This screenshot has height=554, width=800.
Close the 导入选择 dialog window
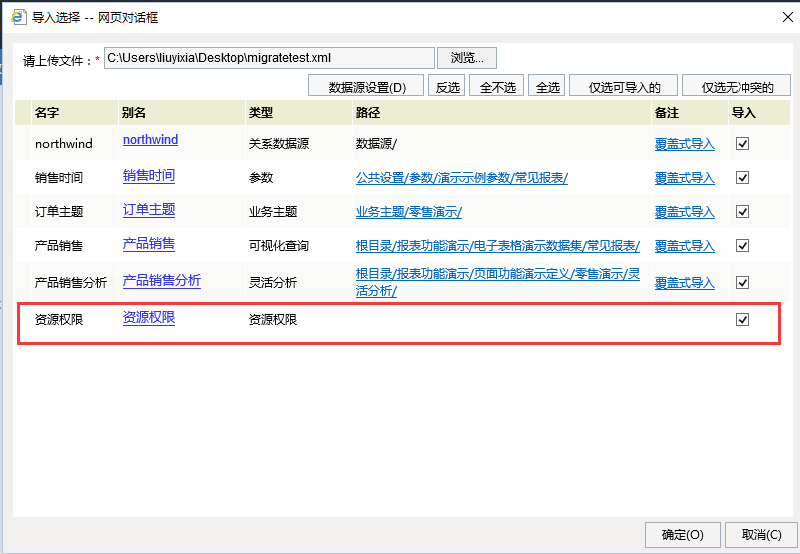pos(788,17)
